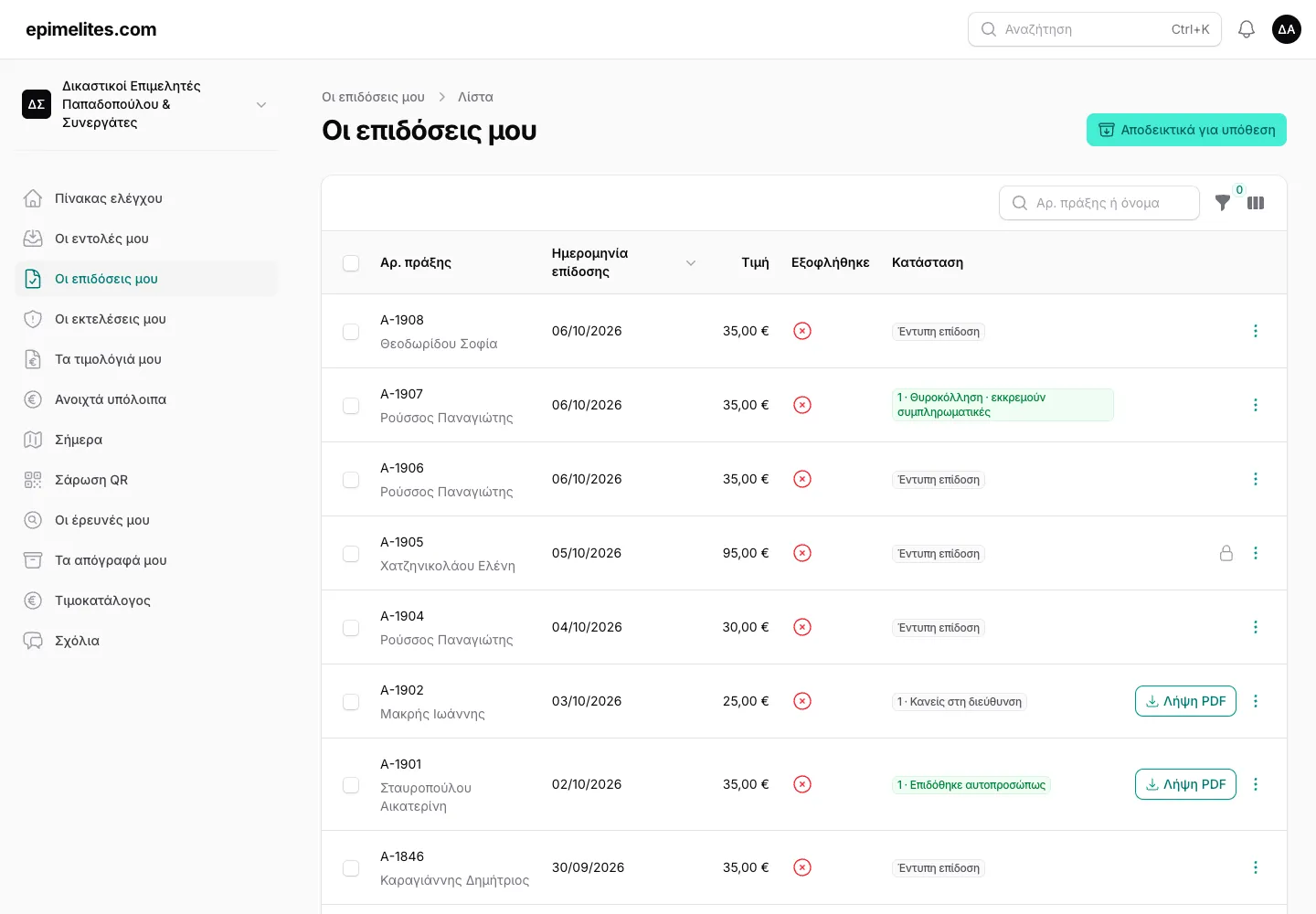The width and height of the screenshot is (1316, 914).
Task: Click Αποδεικτικά για υπόθεση button
Action: [x=1186, y=130]
